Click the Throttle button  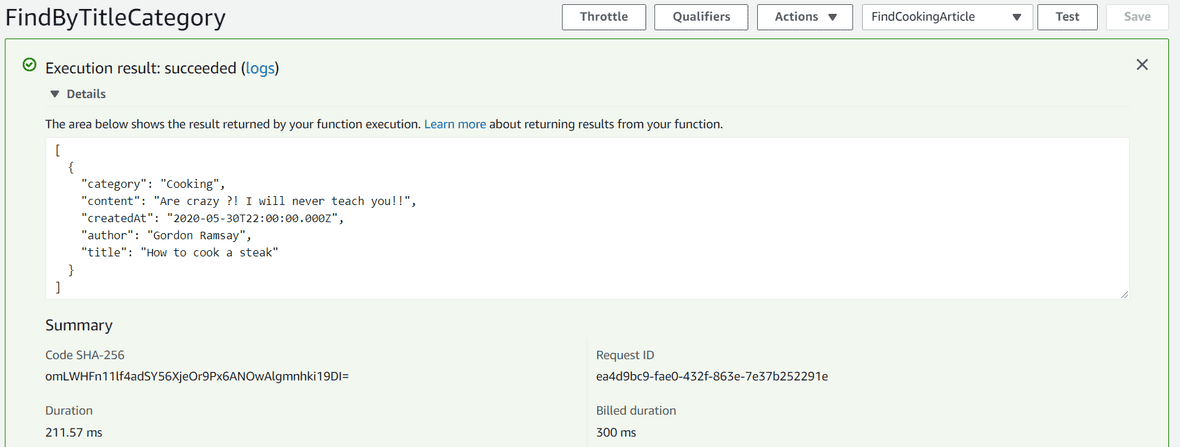click(x=604, y=17)
